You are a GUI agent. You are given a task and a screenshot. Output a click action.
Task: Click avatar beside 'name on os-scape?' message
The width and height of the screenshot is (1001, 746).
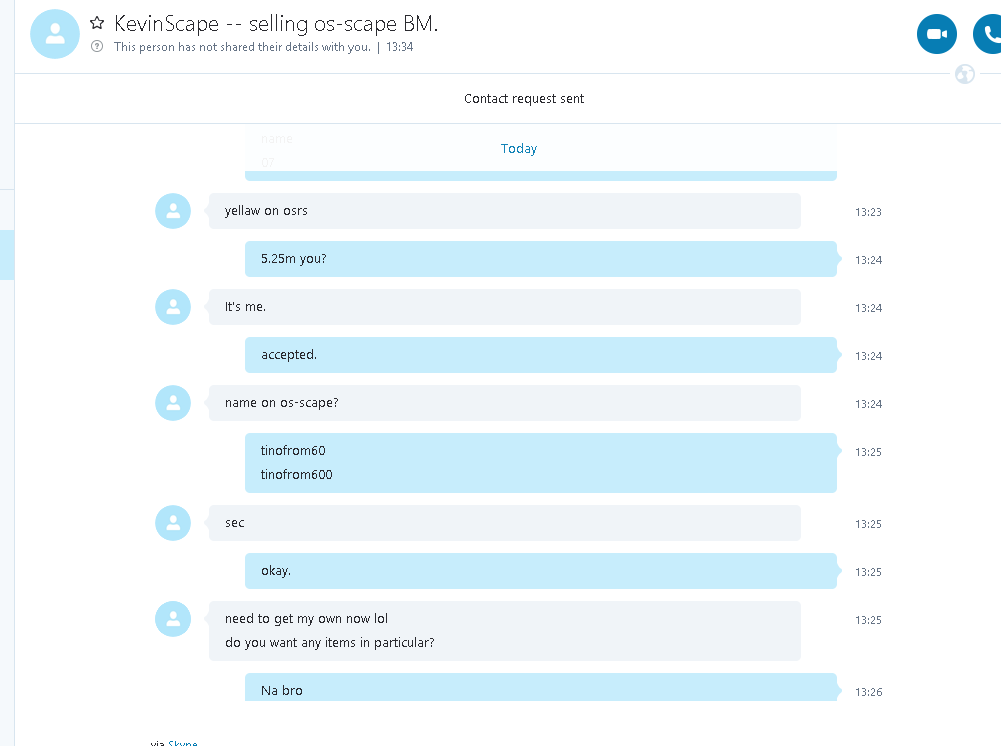(x=173, y=403)
